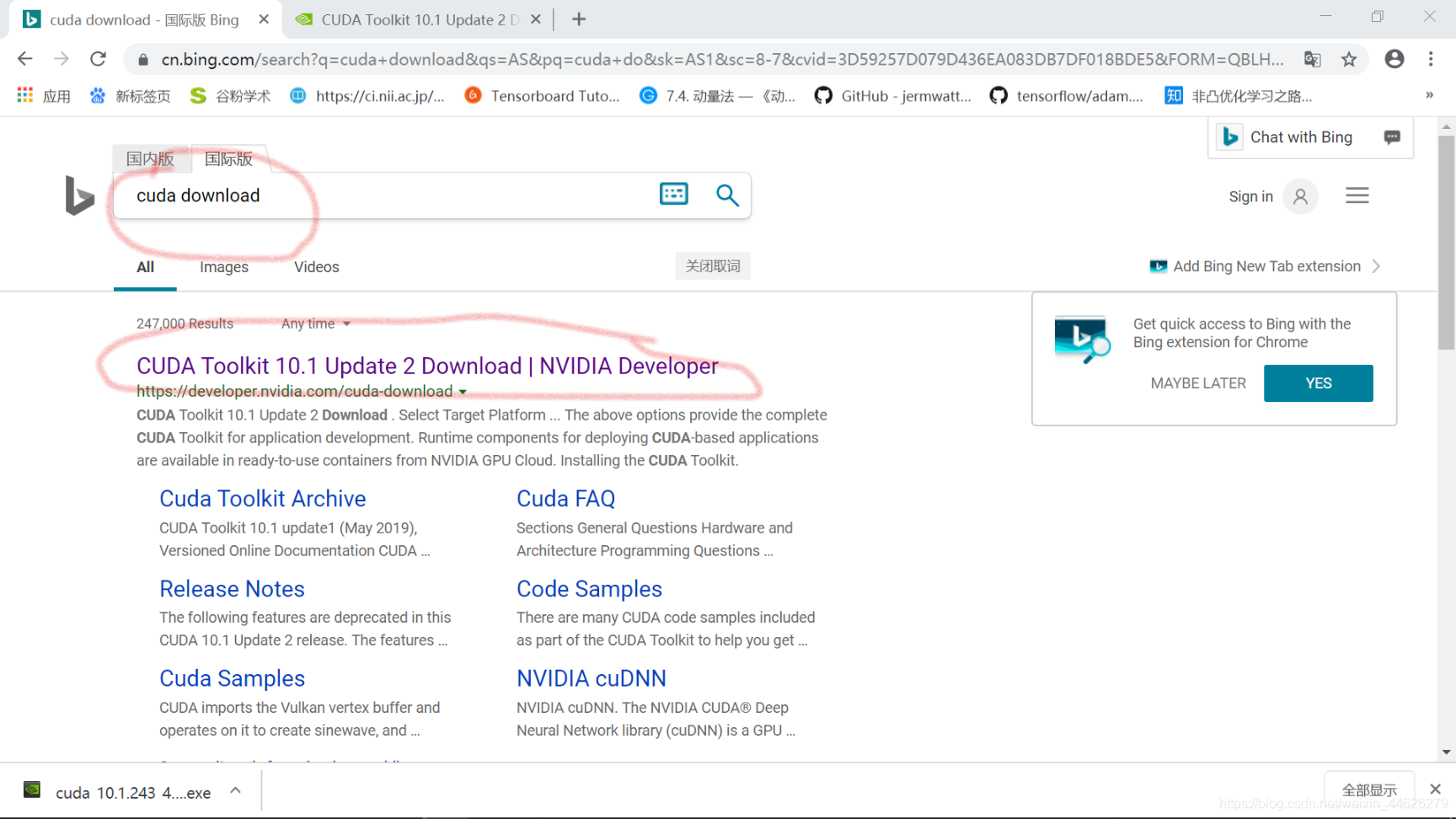Click the address bar URL
Screen dimensions: 1456x819
coord(722,59)
